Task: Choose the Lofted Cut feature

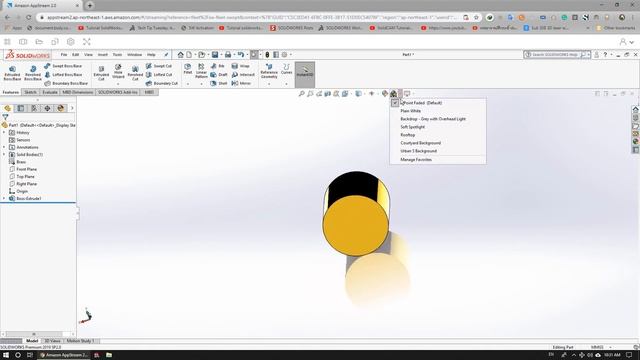Action: click(159, 75)
